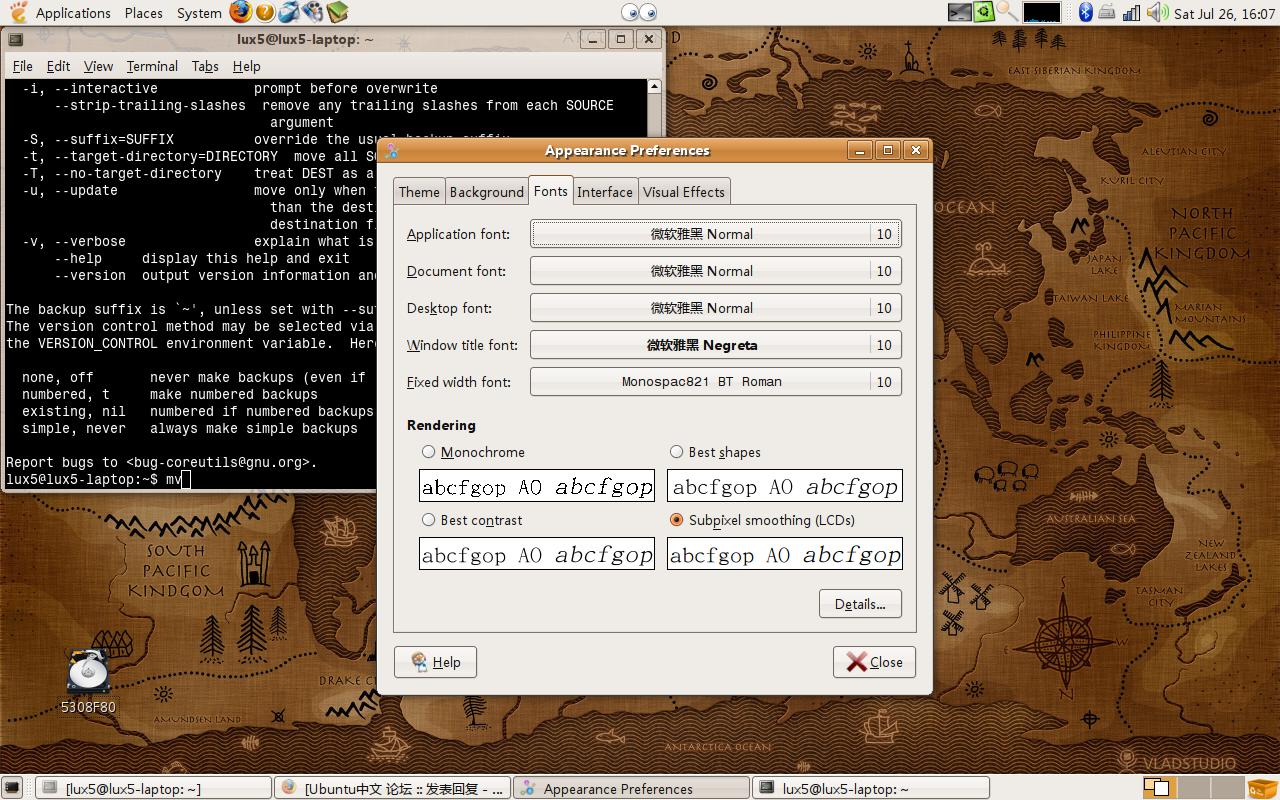1280x800 pixels.
Task: Open the terminal launcher in top panel
Action: pyautogui.click(x=960, y=12)
